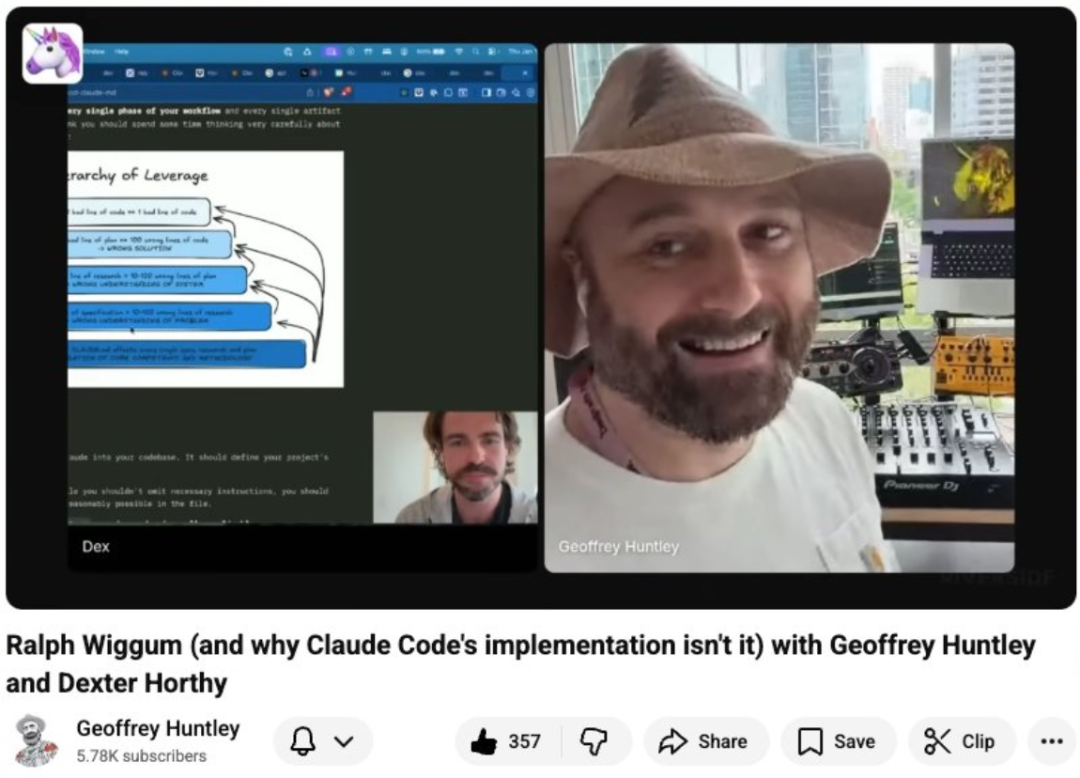Screen dimensions: 1080x778
Task: Click the Hierarchy of Leverage diagram
Action: click(x=205, y=269)
